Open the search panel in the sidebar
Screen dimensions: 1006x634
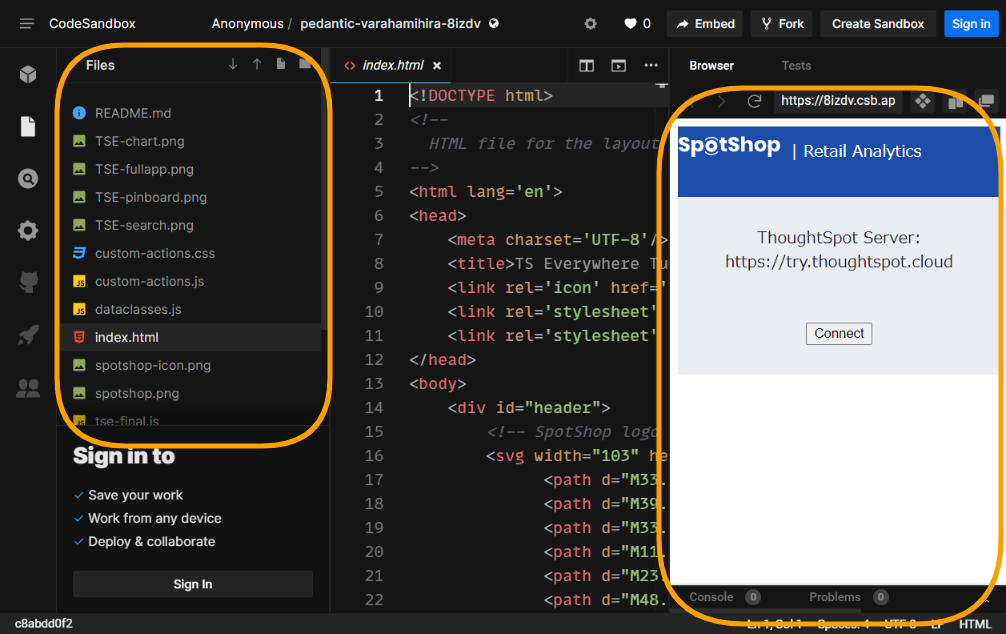(x=28, y=178)
